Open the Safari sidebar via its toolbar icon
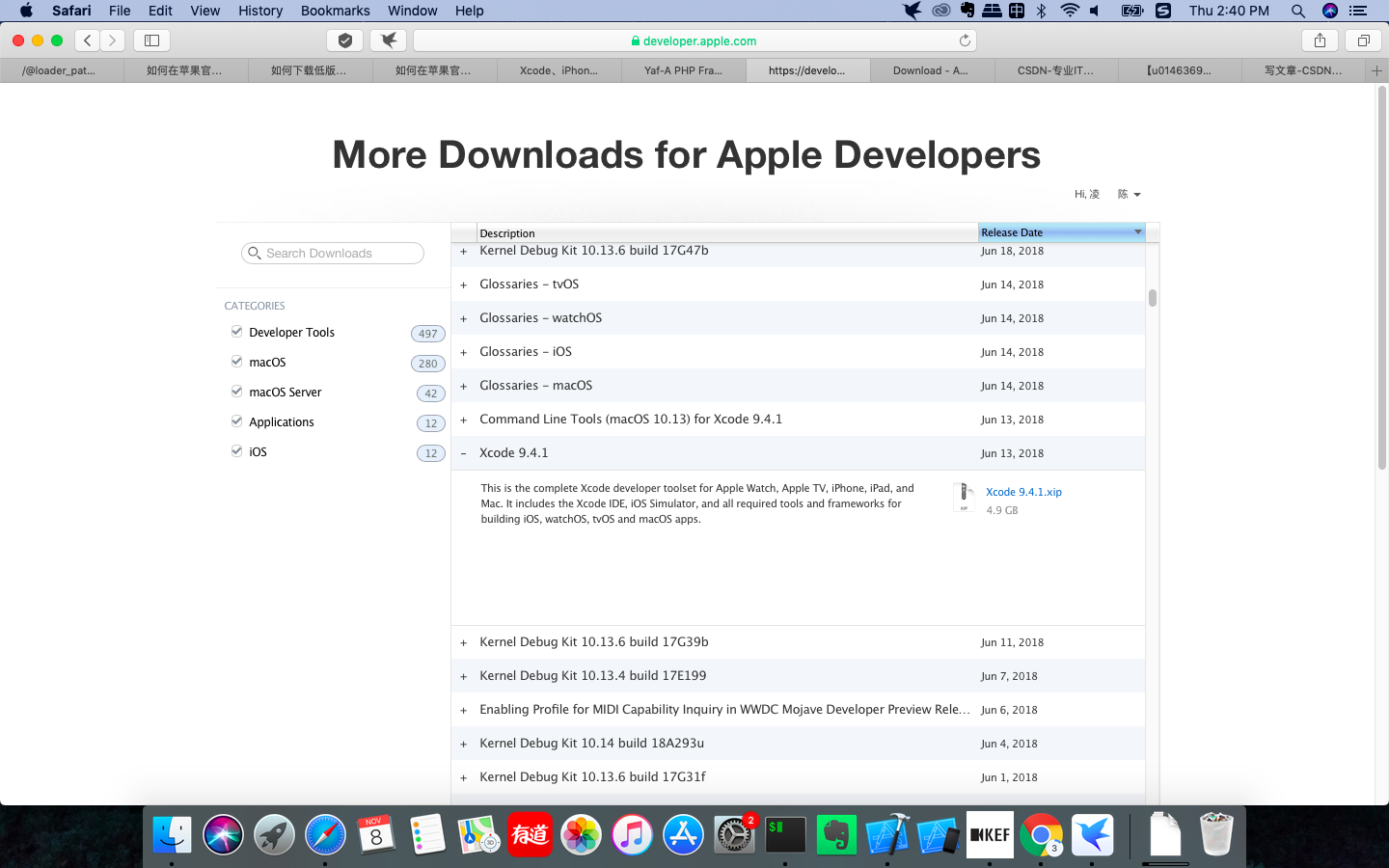Screen dimensions: 1389x868 click(x=151, y=41)
